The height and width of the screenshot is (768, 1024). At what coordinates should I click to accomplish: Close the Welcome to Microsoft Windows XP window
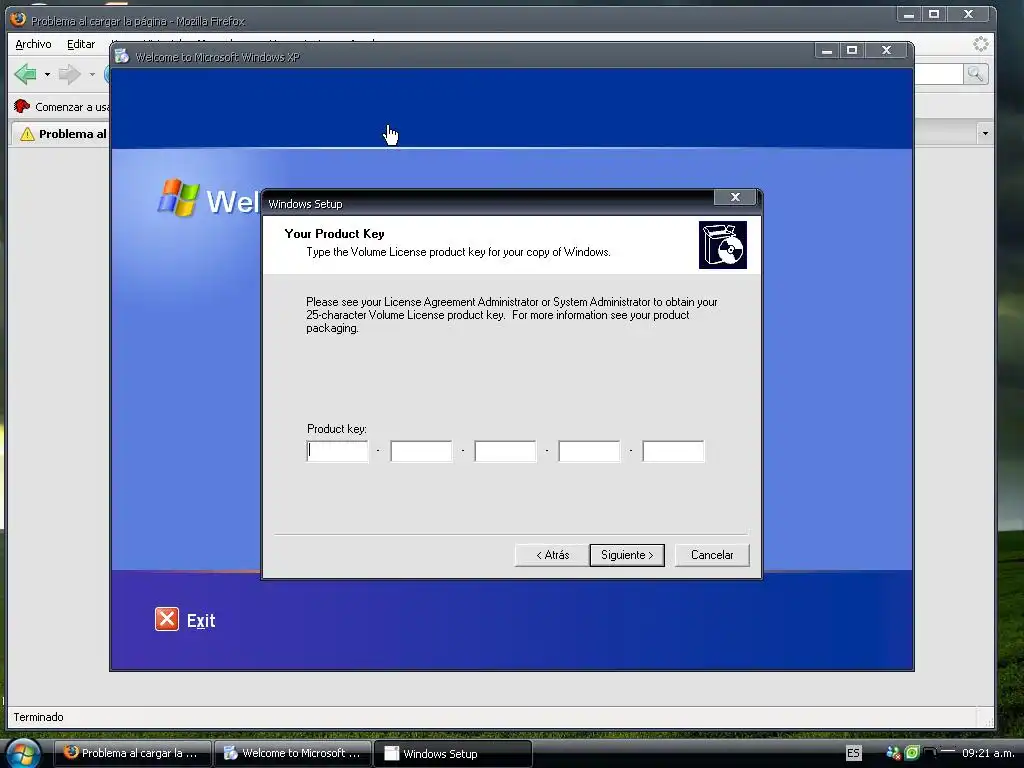click(x=886, y=50)
